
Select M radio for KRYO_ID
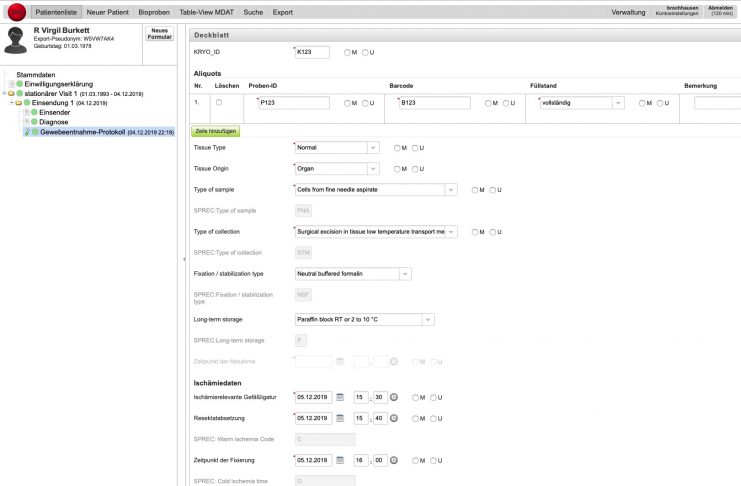pyautogui.click(x=347, y=52)
